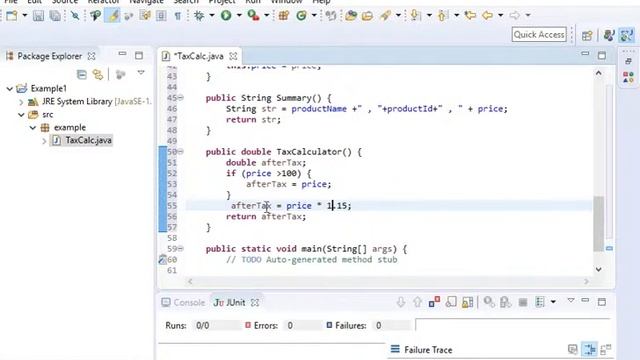640x360 pixels.
Task: Click the Debug bug icon
Action: click(x=199, y=16)
